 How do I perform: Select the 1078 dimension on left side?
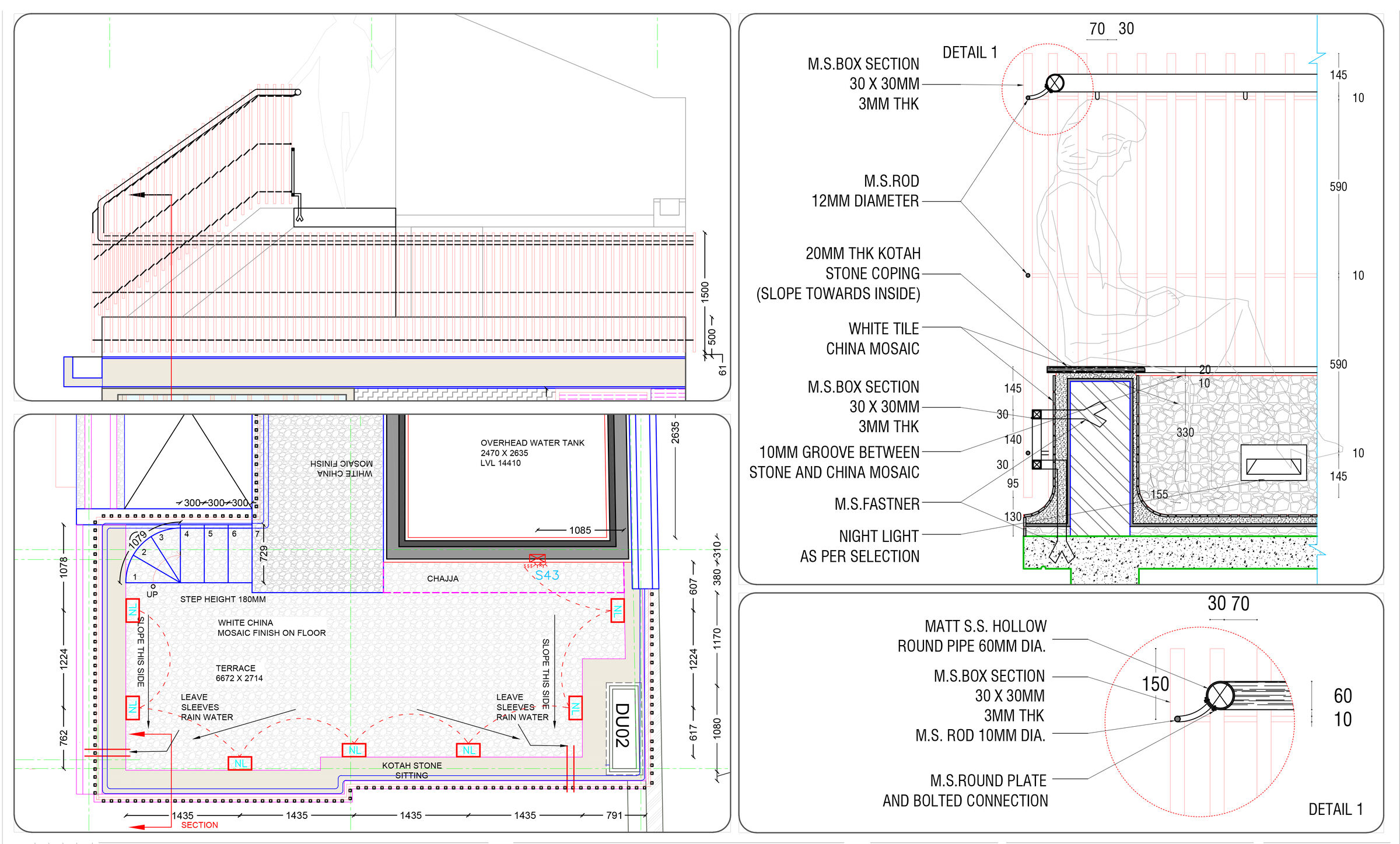[x=64, y=568]
